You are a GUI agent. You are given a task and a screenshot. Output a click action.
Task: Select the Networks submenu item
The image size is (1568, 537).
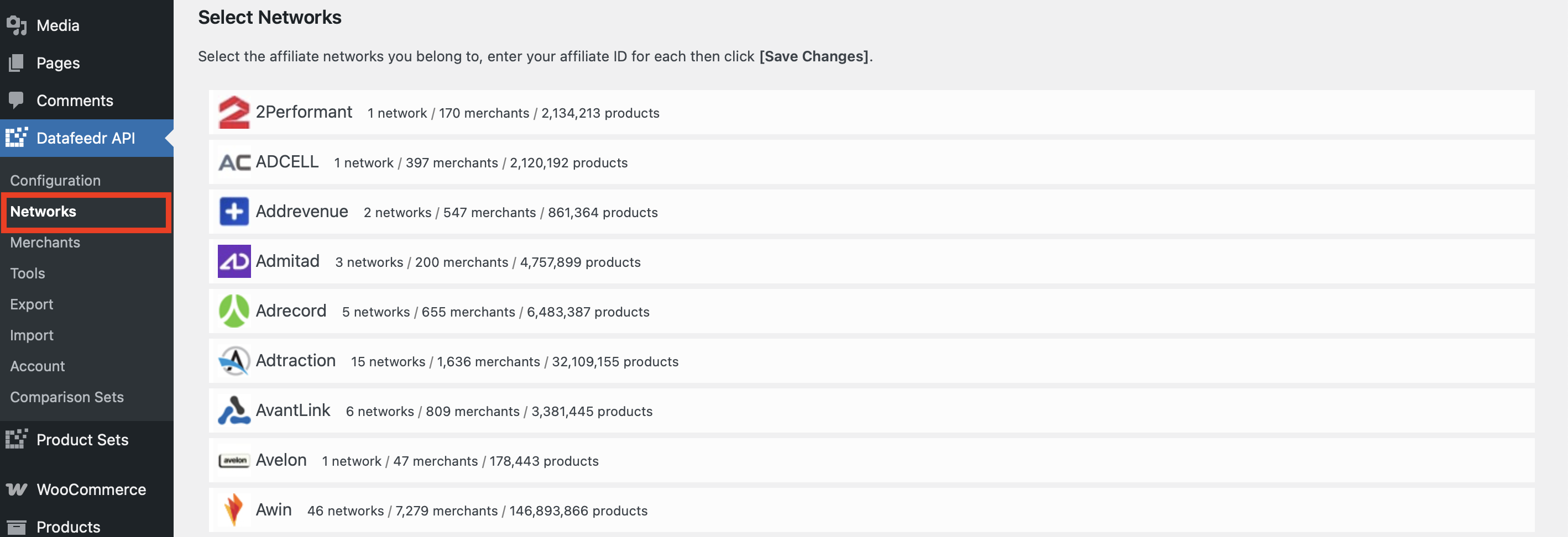(43, 212)
